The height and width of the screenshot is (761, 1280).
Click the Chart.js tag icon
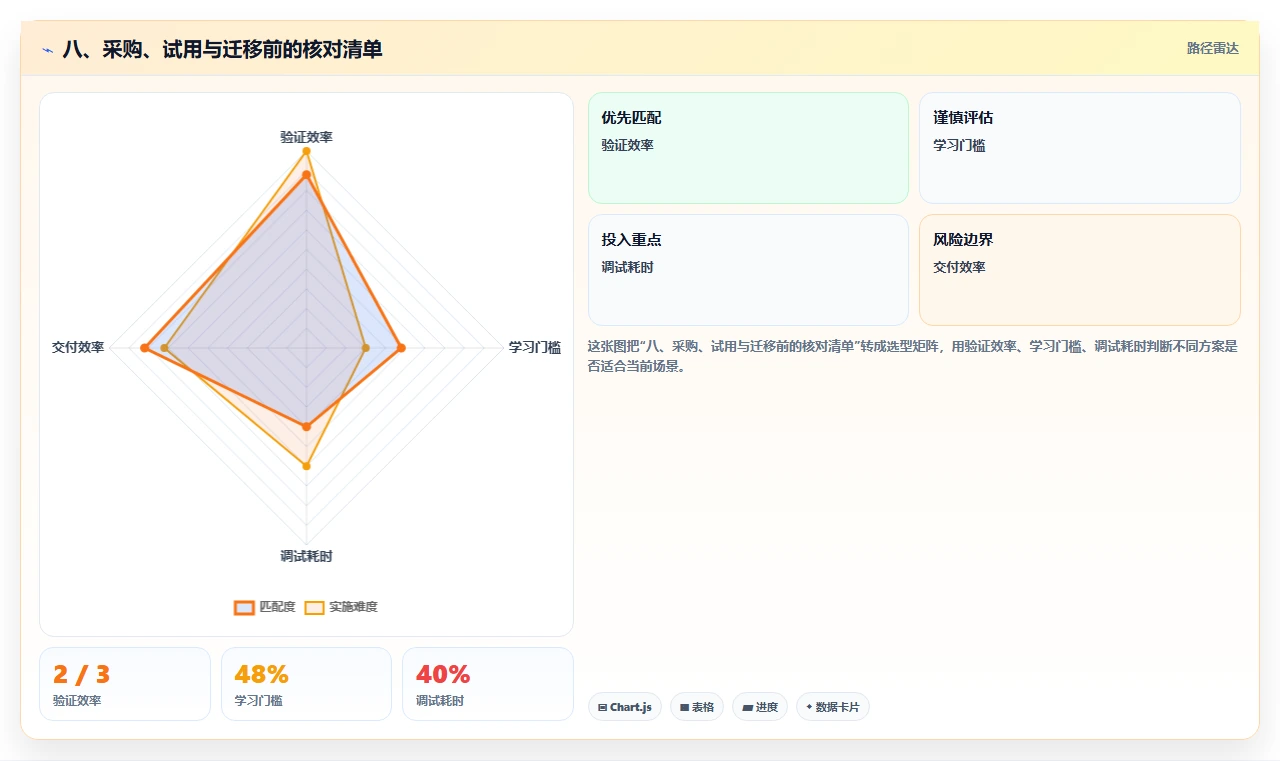tap(602, 707)
